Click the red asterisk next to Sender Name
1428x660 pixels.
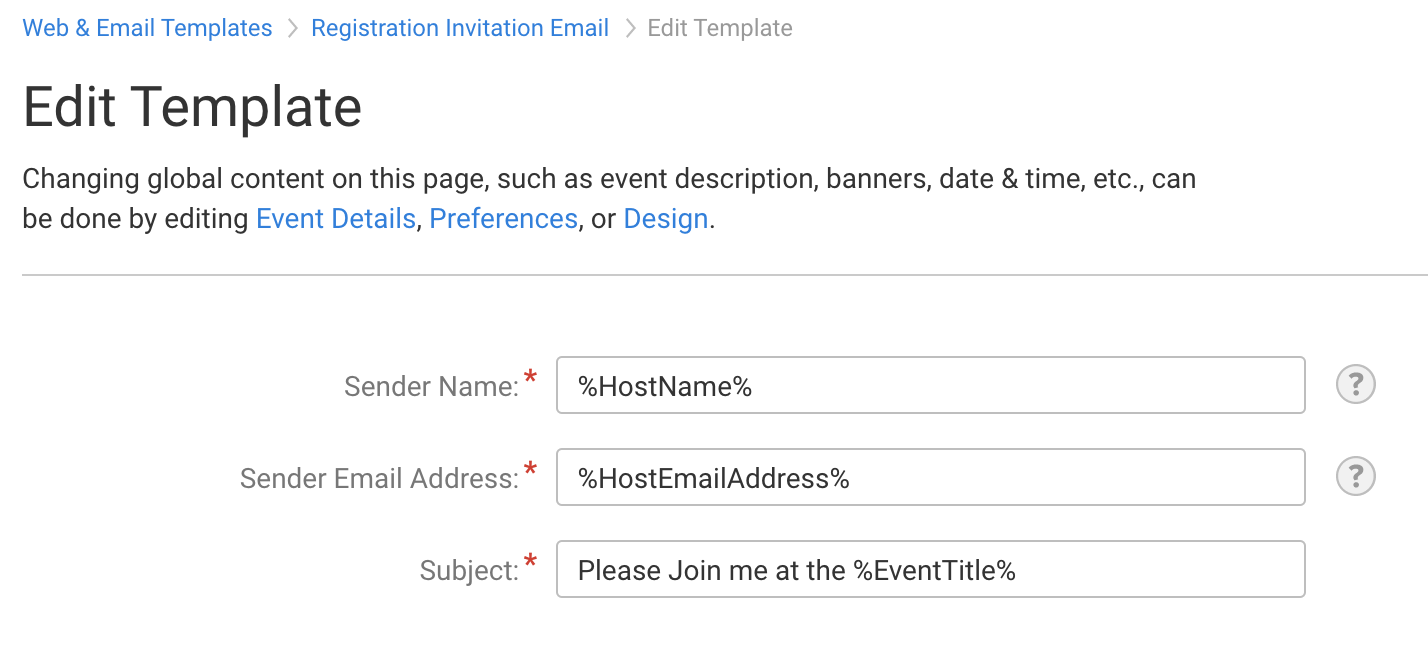coord(531,378)
